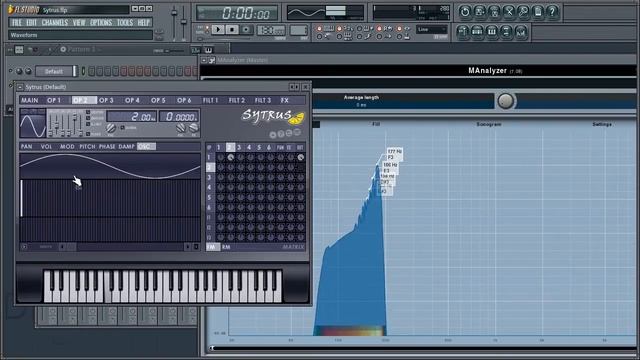
Task: Open the CHANNELS menu
Action: point(55,22)
